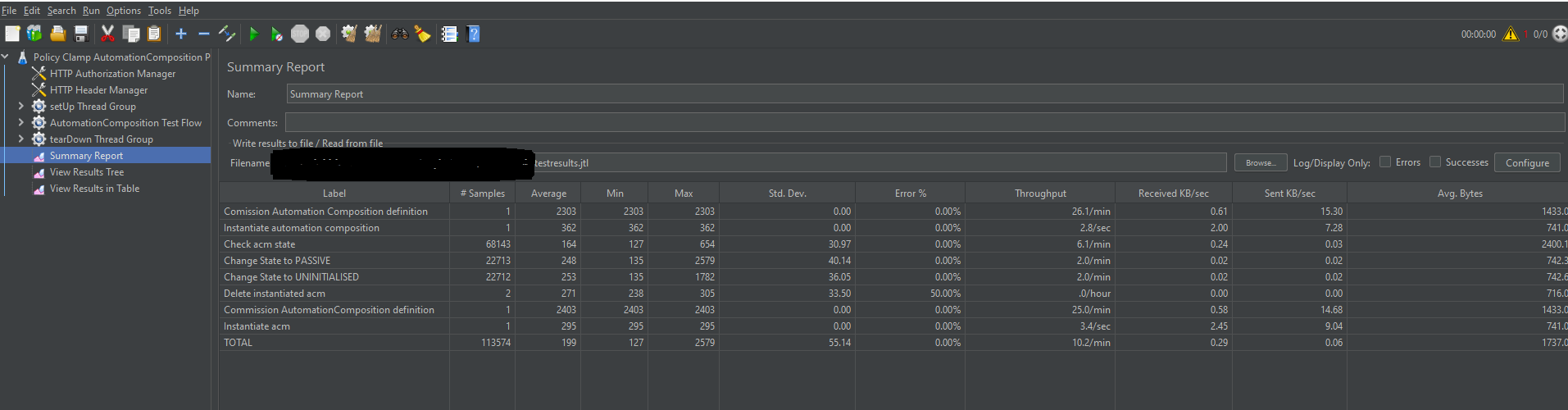Click the Filename field showing testresults.jtl

coord(749,162)
